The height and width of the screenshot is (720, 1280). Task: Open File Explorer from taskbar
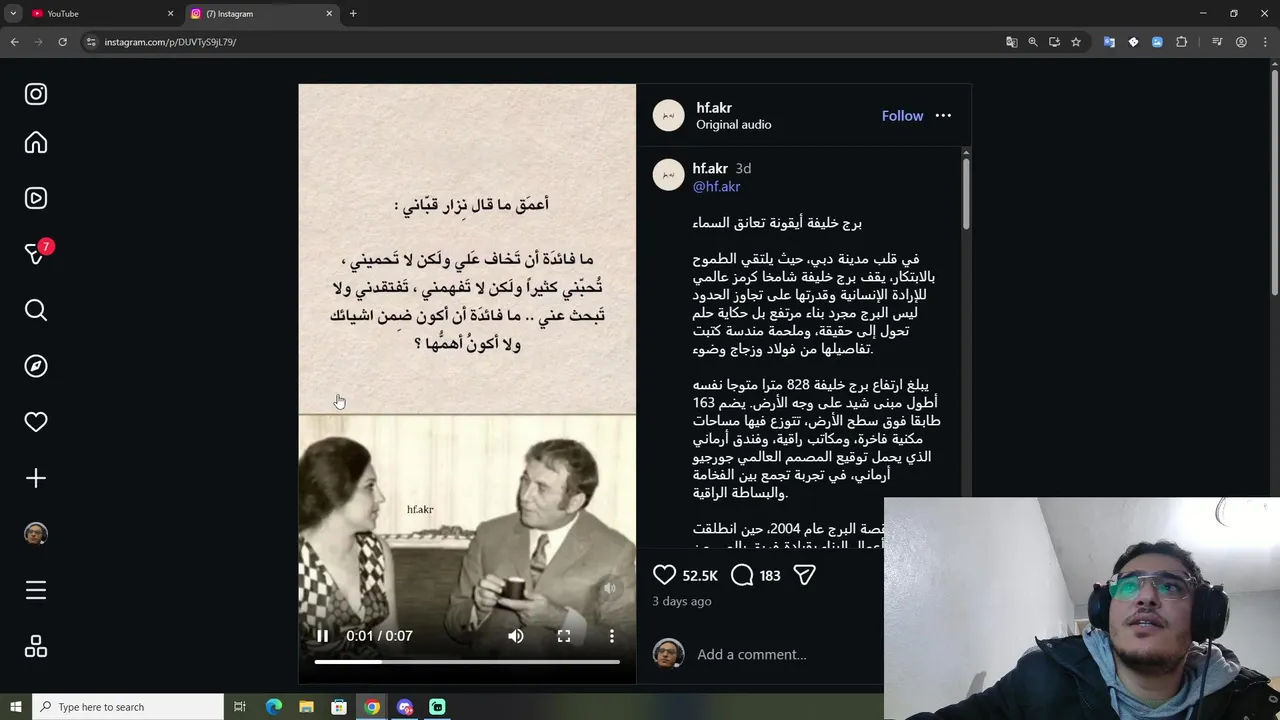[306, 707]
